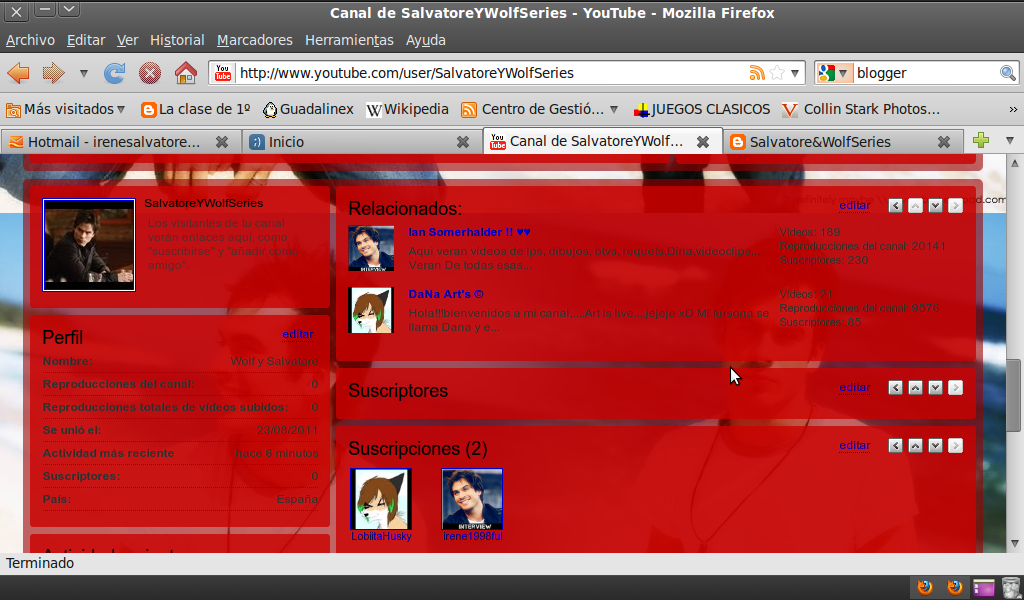Image resolution: width=1024 pixels, height=600 pixels.
Task: Move the Suscripciones module up
Action: click(x=916, y=446)
